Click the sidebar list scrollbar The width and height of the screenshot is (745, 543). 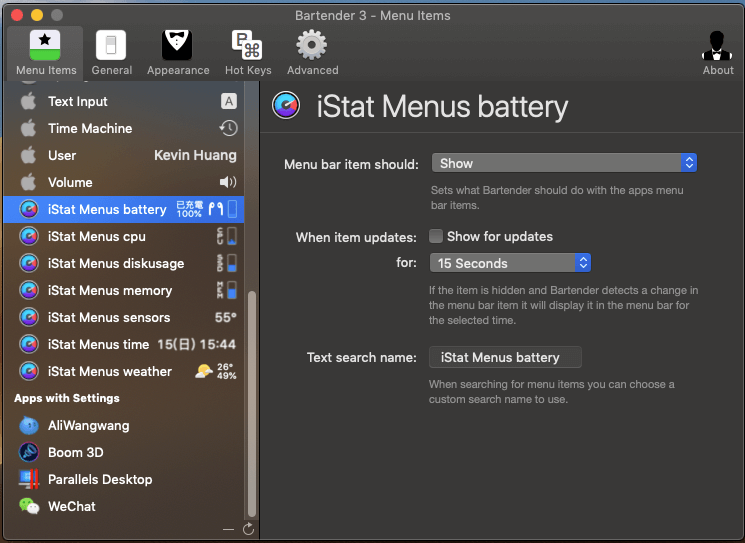pos(251,404)
